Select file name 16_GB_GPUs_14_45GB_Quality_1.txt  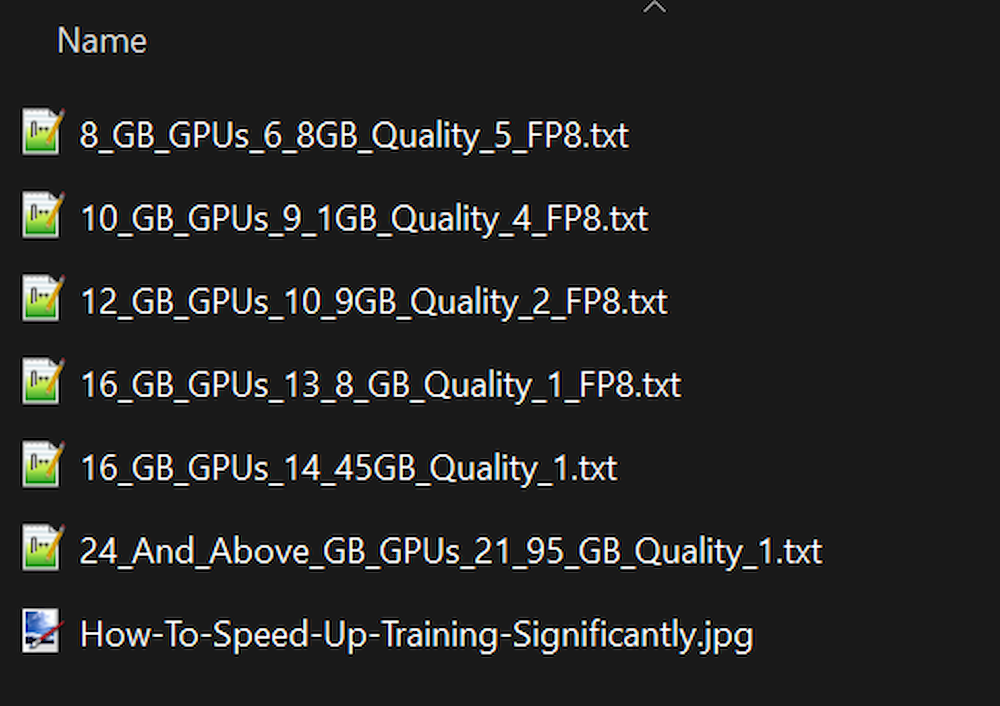tap(348, 467)
